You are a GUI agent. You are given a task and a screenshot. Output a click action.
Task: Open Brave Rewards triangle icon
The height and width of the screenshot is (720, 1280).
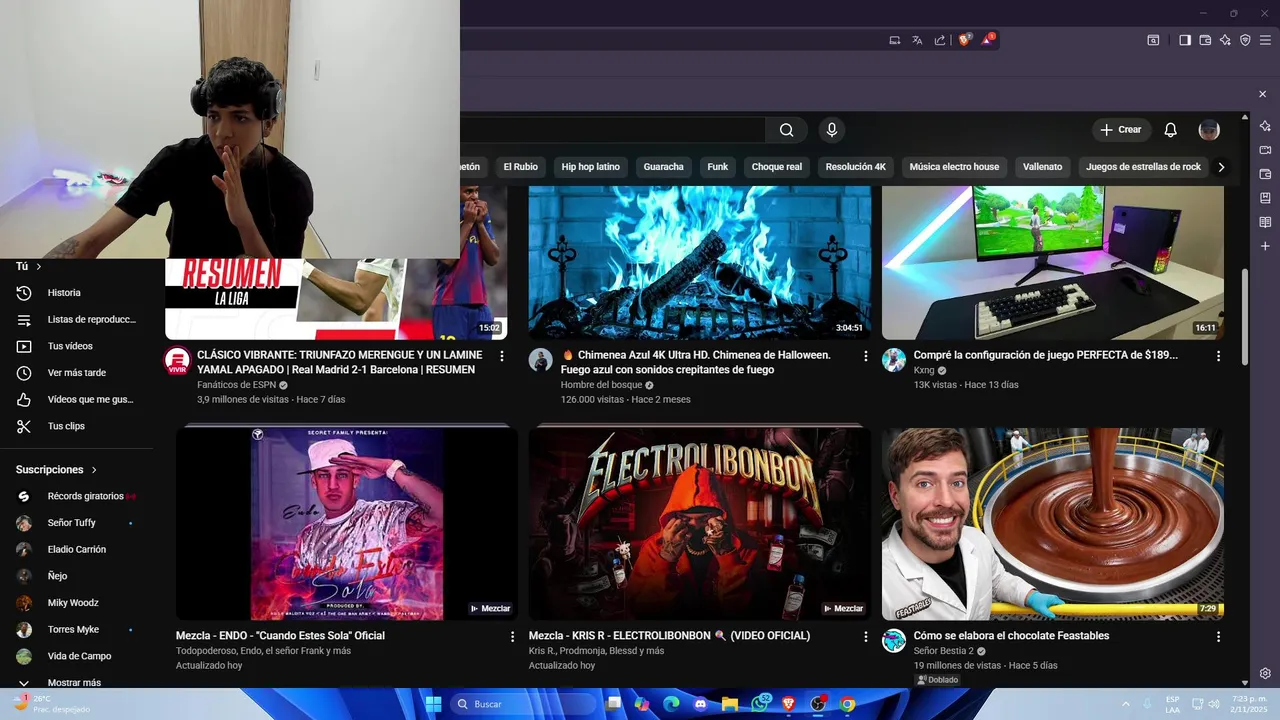coord(988,40)
